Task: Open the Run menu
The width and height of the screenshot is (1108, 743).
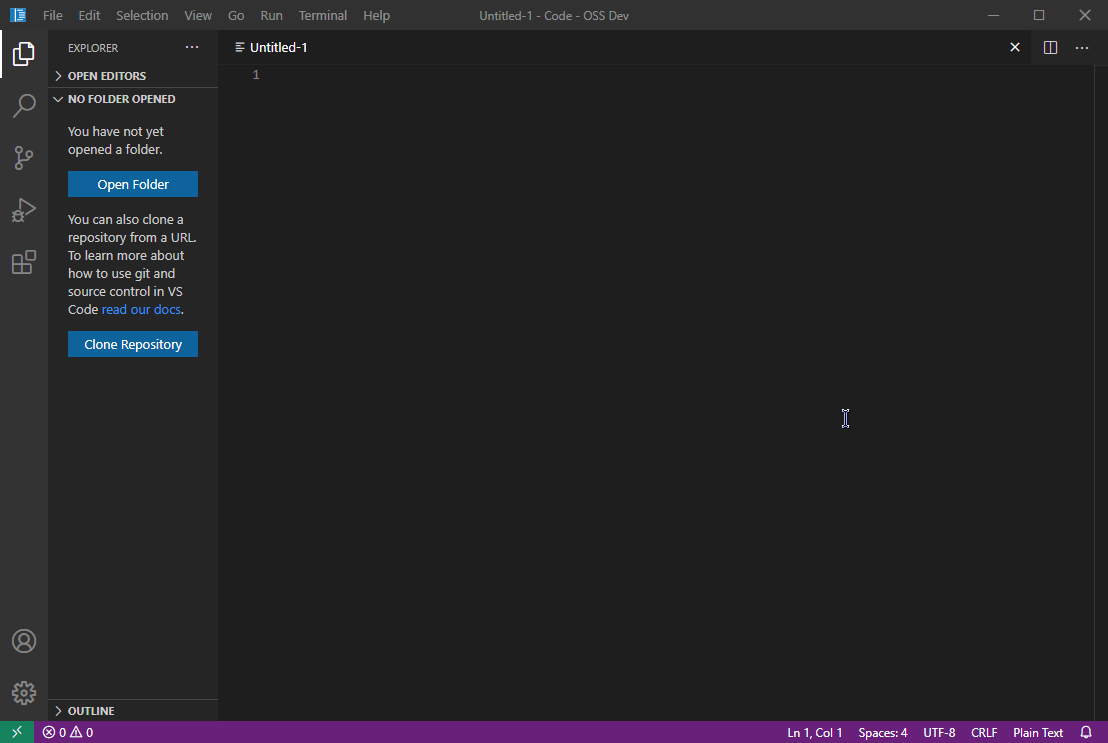Action: pos(271,15)
